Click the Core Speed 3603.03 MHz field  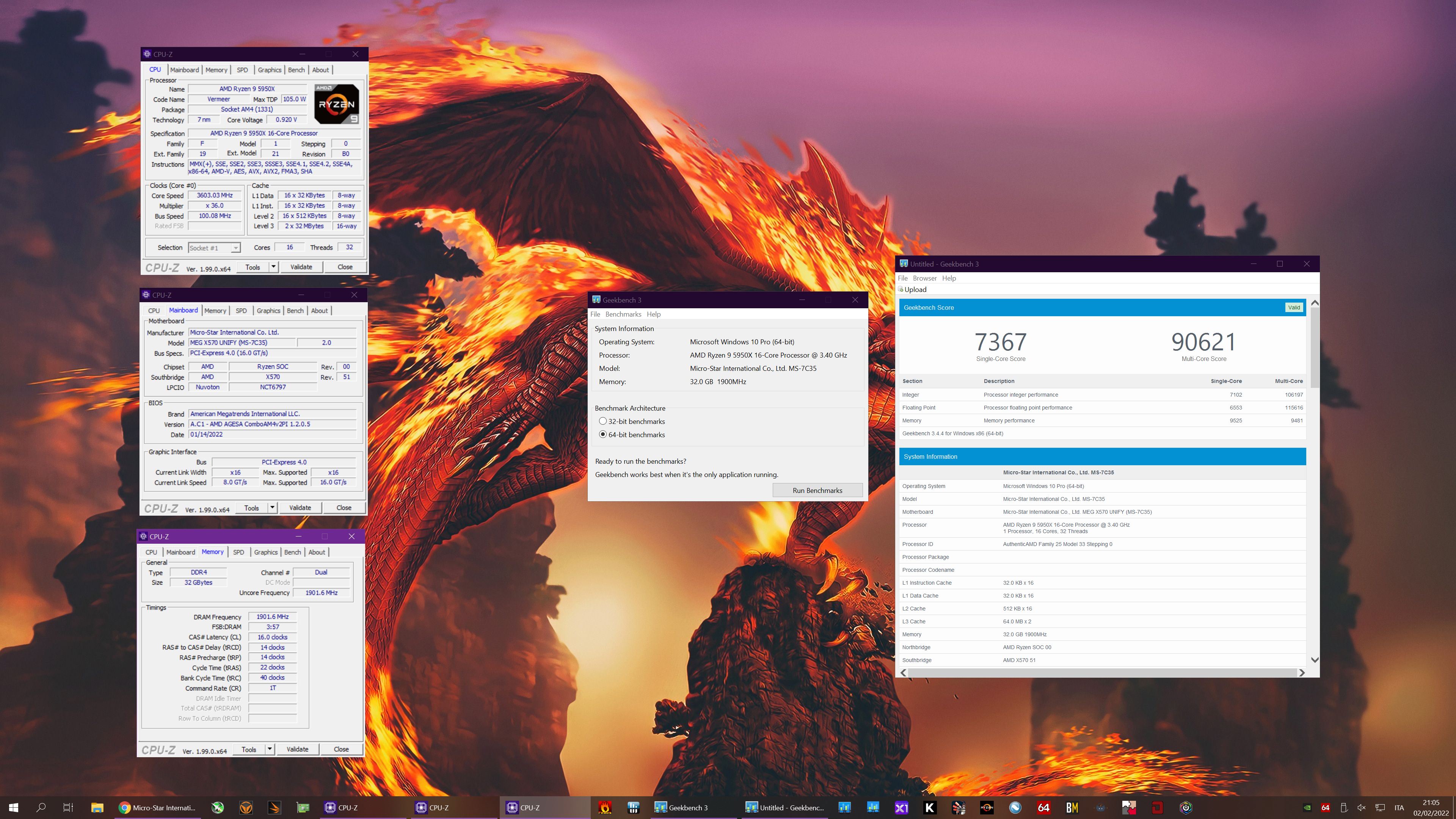[x=215, y=196]
